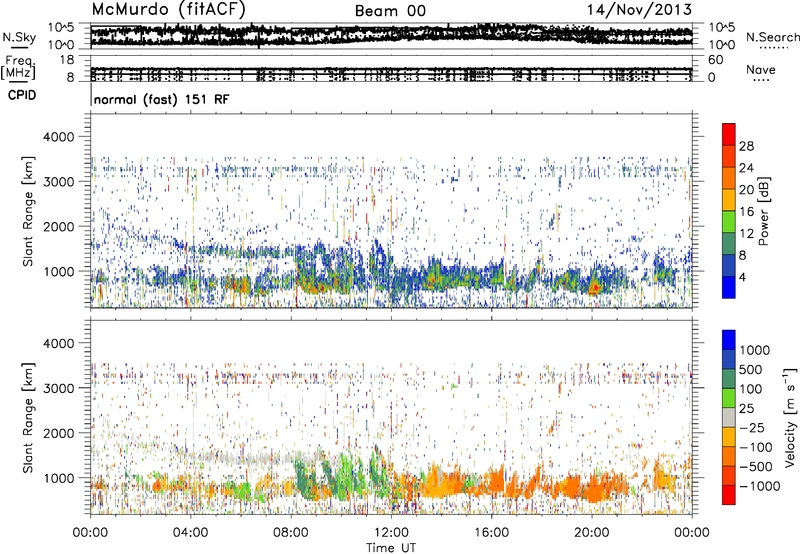
Task: Pick the bright blue top segment of Velocity color bar
Action: (x=729, y=340)
